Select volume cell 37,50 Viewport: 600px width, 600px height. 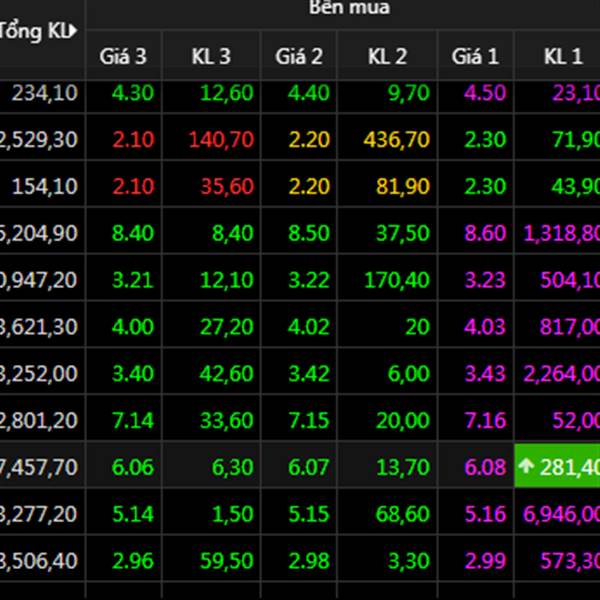click(x=403, y=233)
